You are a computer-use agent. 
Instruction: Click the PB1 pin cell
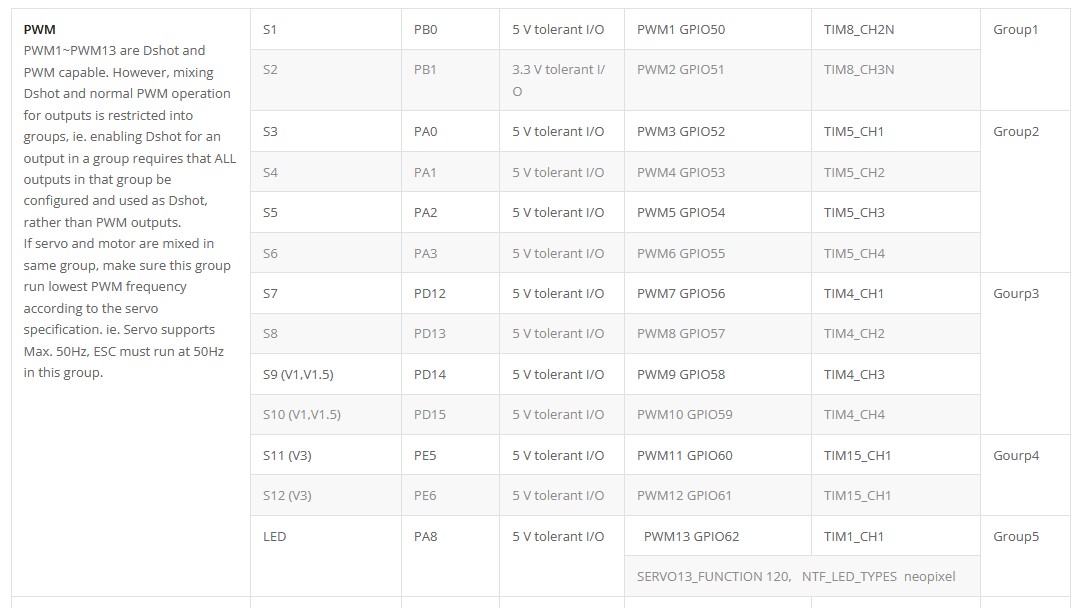450,80
